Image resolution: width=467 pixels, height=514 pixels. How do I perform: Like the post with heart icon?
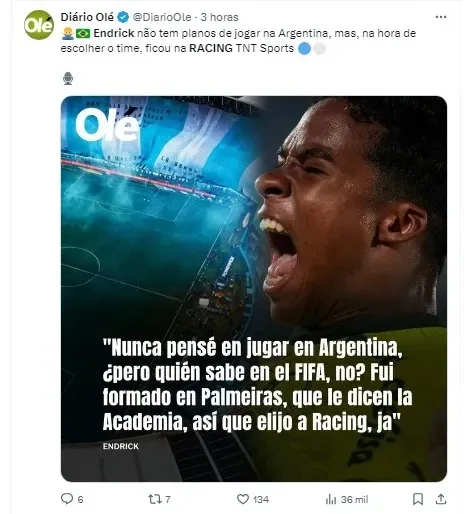243,499
